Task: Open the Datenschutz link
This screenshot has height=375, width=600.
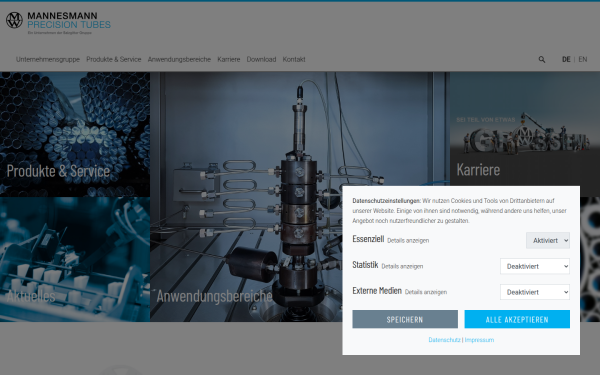Action: point(444,340)
